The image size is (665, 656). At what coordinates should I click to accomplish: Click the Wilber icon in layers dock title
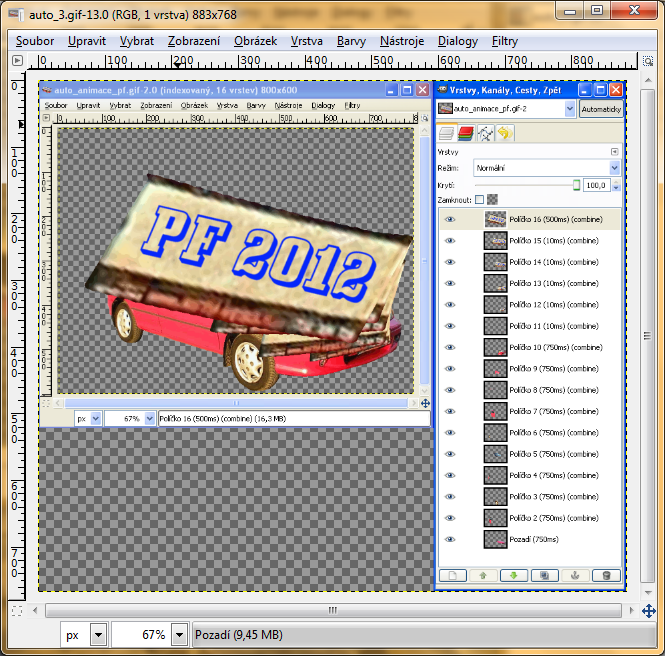tap(443, 90)
